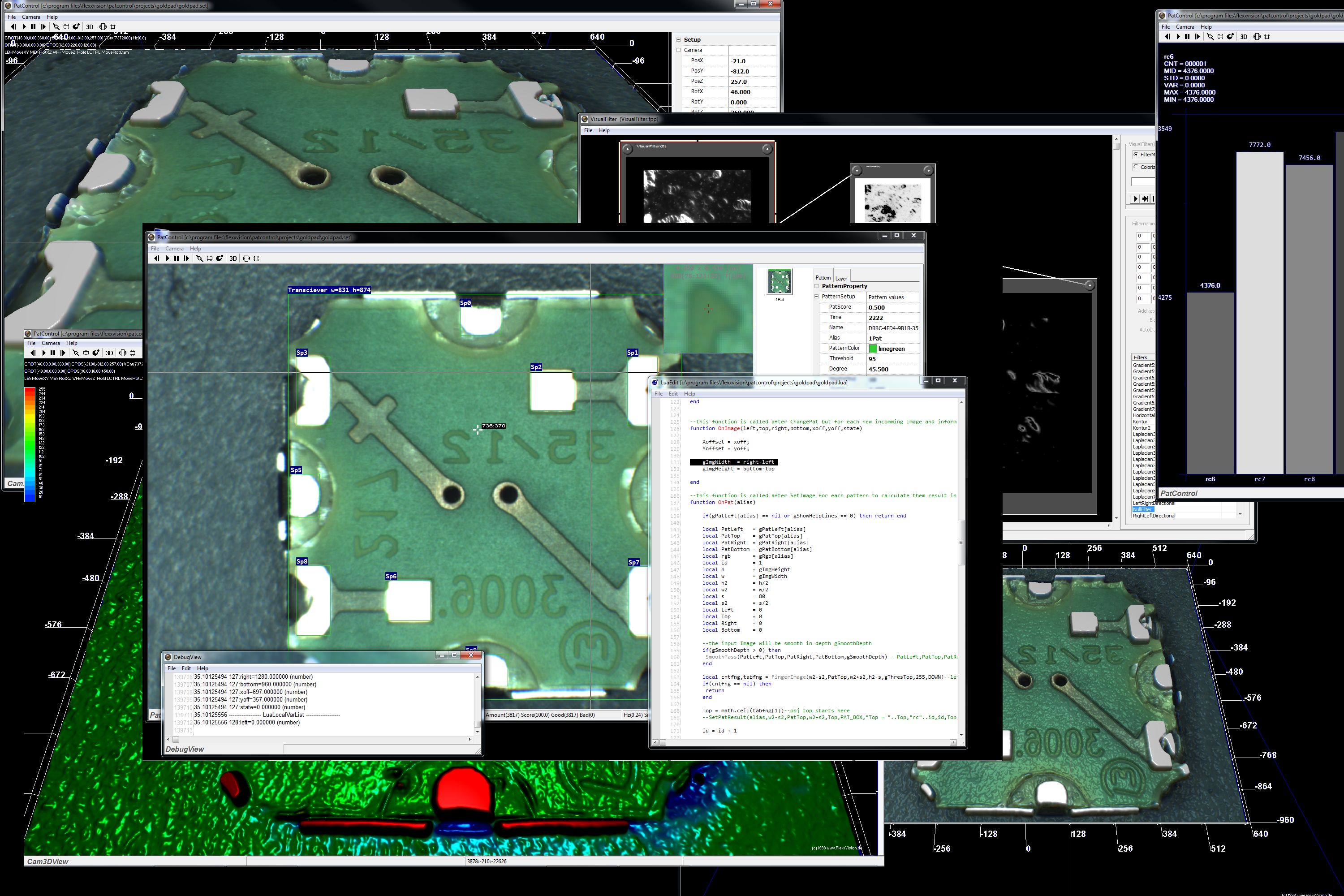Screen dimensions: 1344x896
Task: Open the Help menu in the PatControl histogram window
Action: pos(1206,27)
